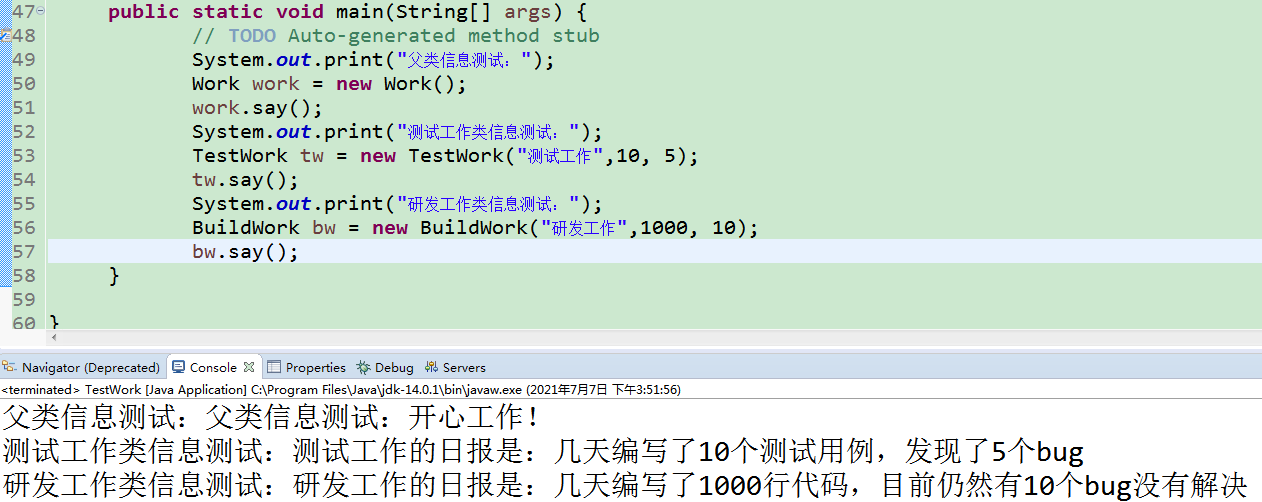Click line number 57 in the gutter
The height and width of the screenshot is (502, 1262).
pos(23,252)
